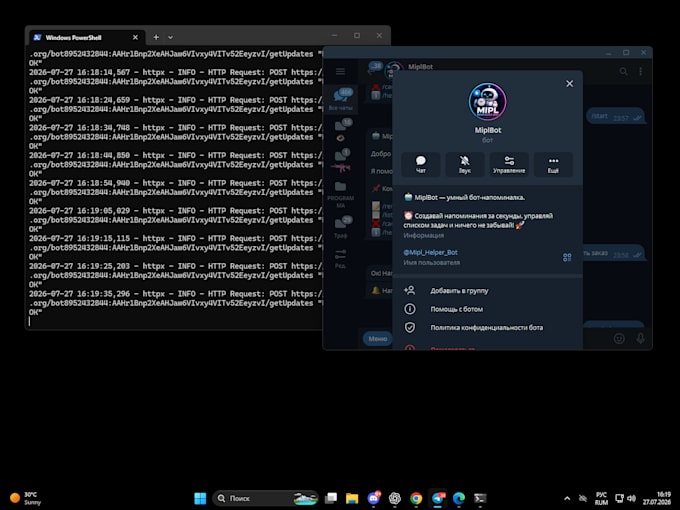This screenshot has width=680, height=510.
Task: Click the microphone voice message icon
Action: coord(641,338)
